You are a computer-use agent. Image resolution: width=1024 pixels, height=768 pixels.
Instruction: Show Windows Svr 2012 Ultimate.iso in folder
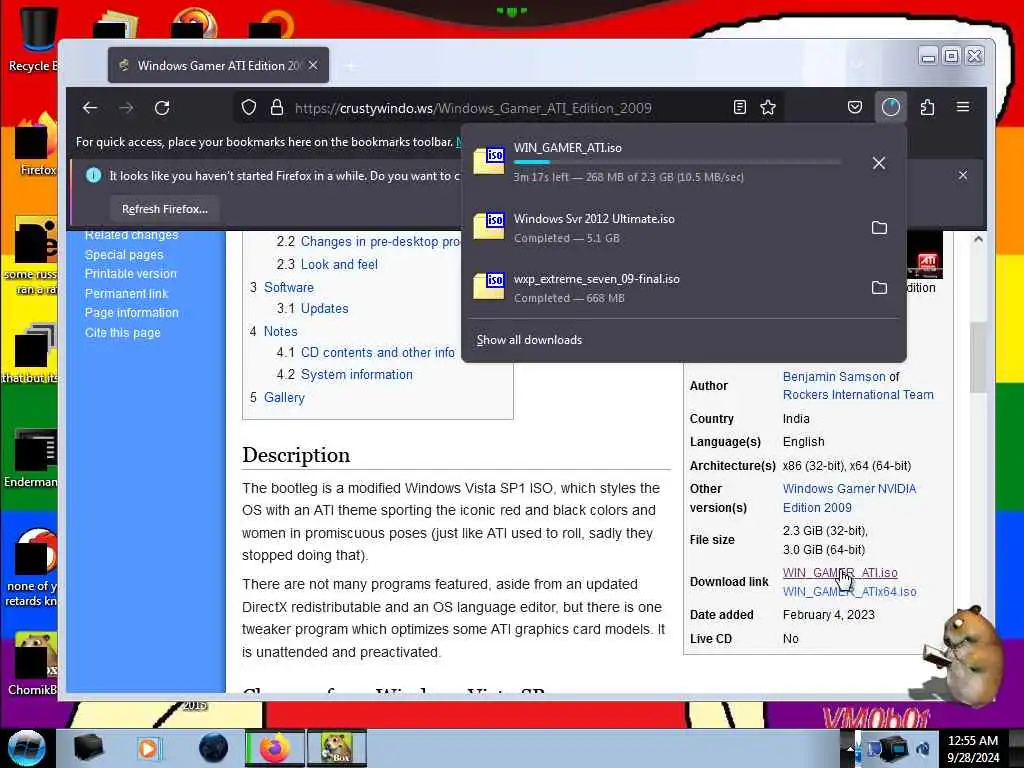[879, 228]
